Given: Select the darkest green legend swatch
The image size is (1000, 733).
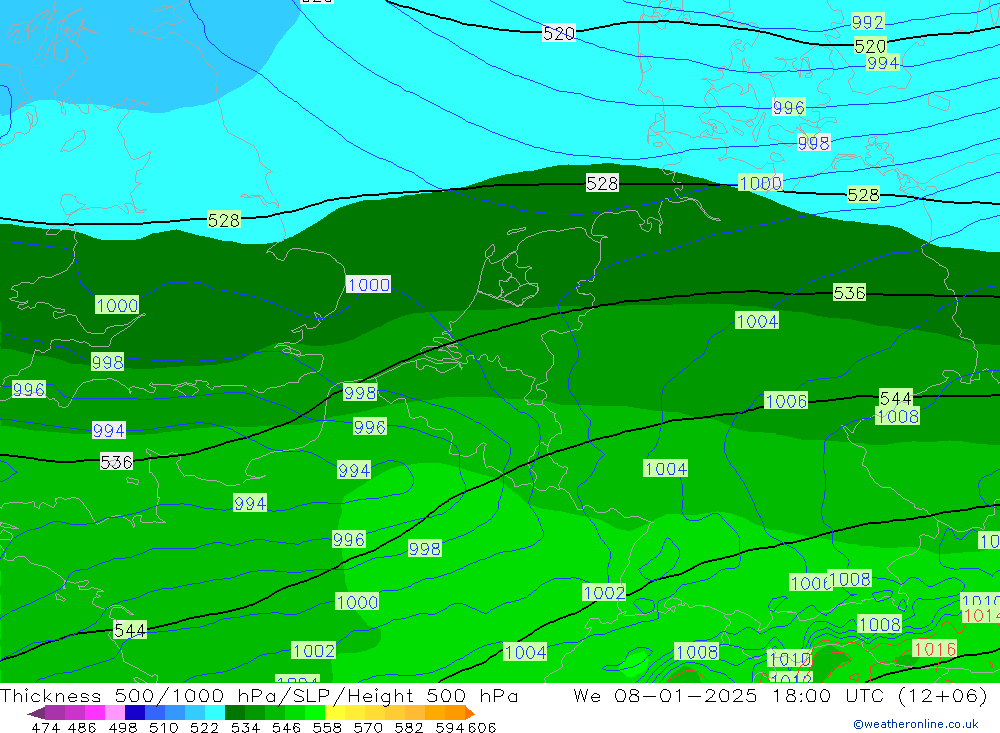Looking at the screenshot, I should pyautogui.click(x=235, y=713).
